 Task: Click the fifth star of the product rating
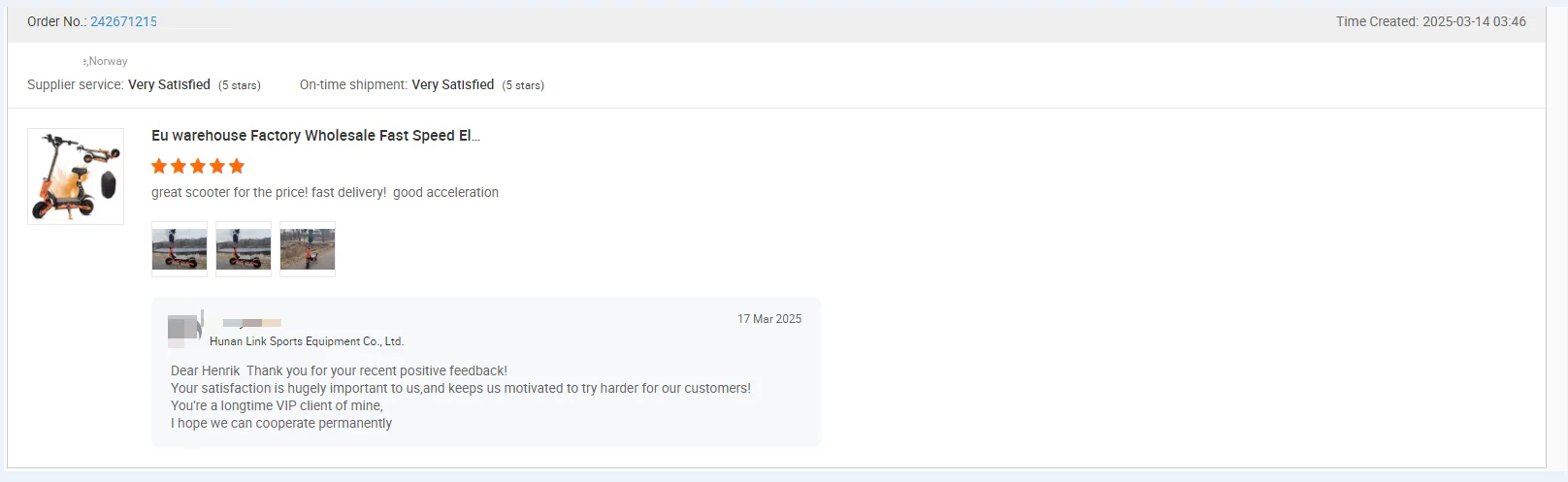[x=237, y=166]
